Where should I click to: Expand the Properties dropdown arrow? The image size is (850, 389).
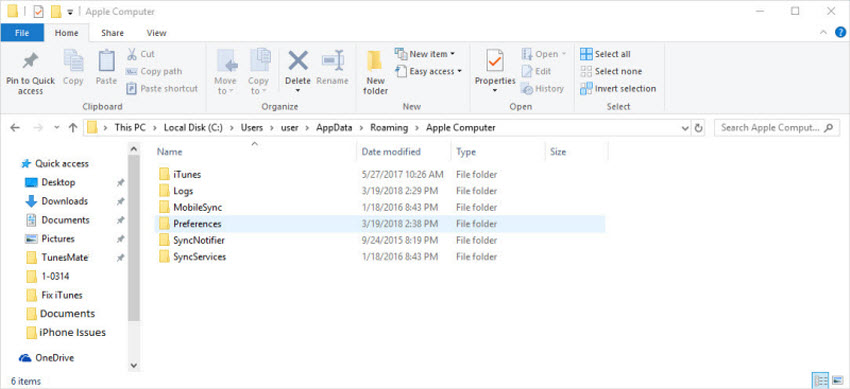click(x=495, y=91)
